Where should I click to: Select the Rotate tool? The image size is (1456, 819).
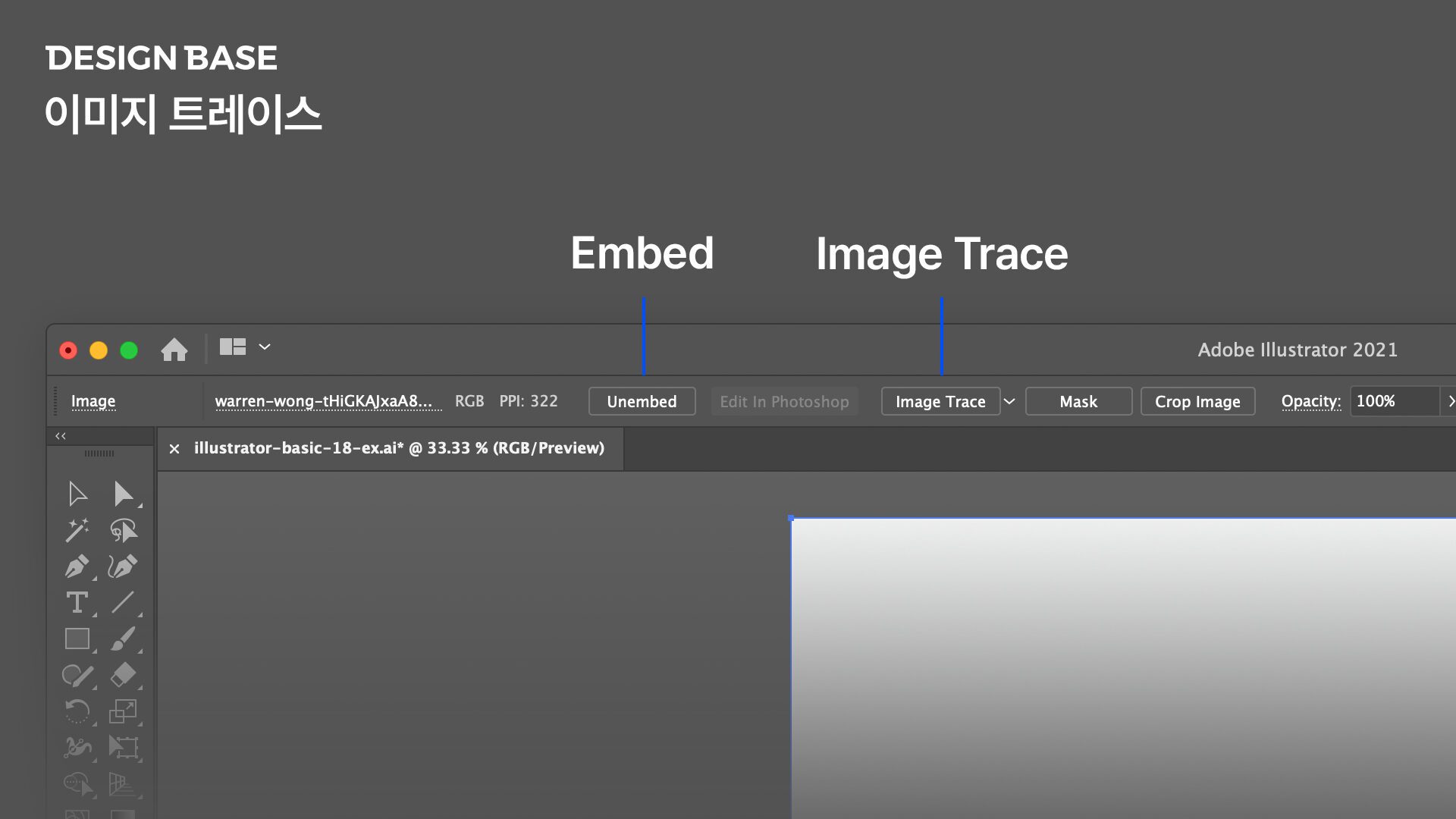pyautogui.click(x=77, y=711)
